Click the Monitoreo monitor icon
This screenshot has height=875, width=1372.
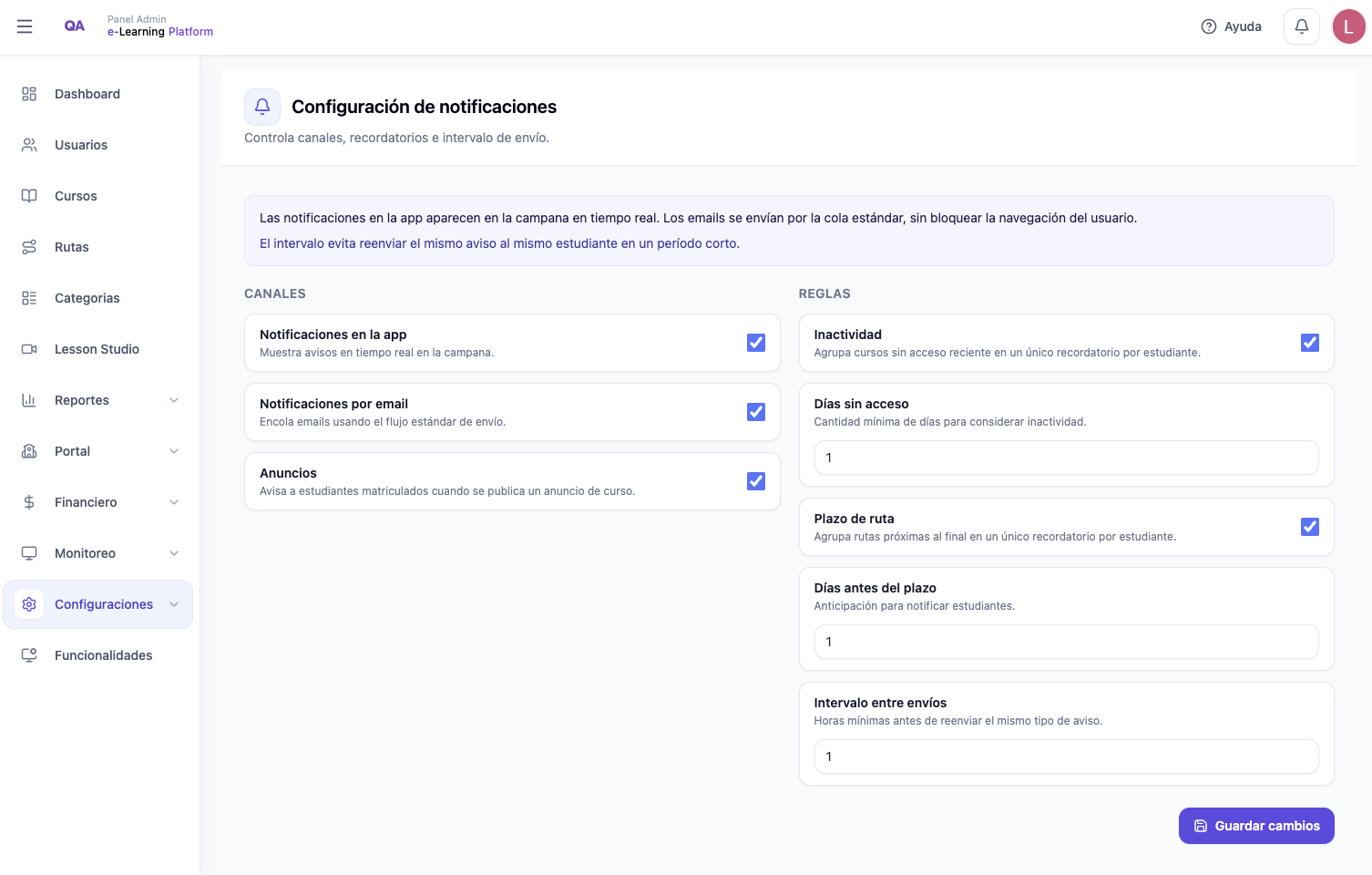[29, 553]
